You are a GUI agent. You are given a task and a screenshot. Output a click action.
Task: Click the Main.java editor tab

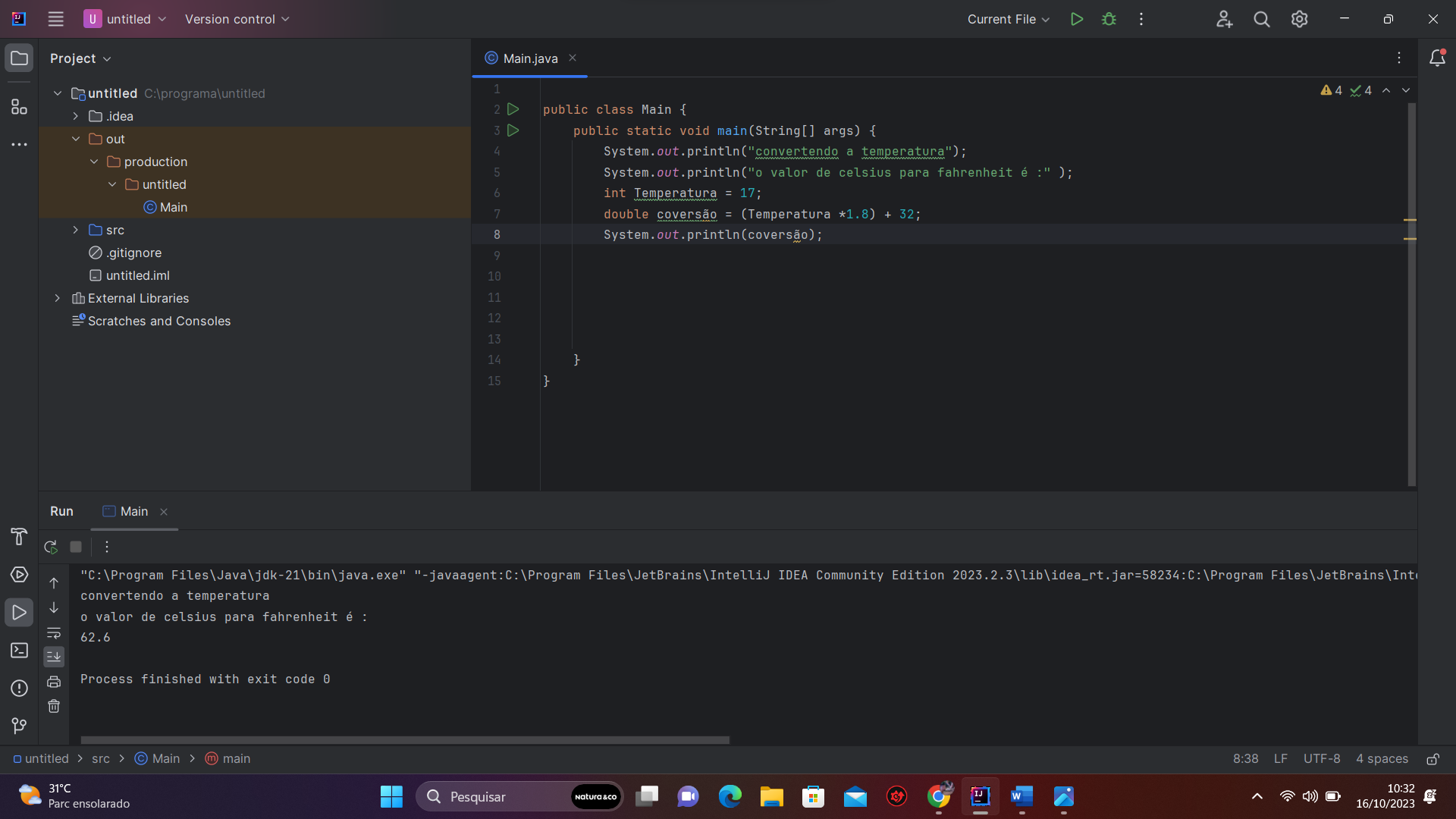[530, 58]
